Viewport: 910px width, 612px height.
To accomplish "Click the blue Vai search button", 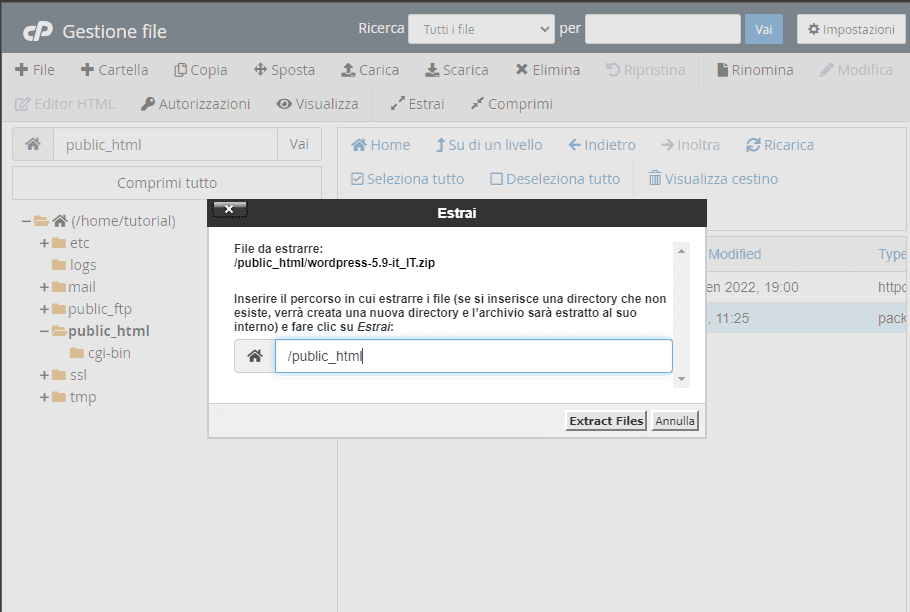I will tap(764, 29).
